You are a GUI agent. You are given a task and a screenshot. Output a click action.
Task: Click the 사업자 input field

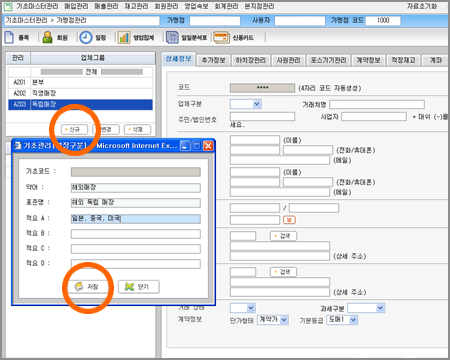pos(374,116)
